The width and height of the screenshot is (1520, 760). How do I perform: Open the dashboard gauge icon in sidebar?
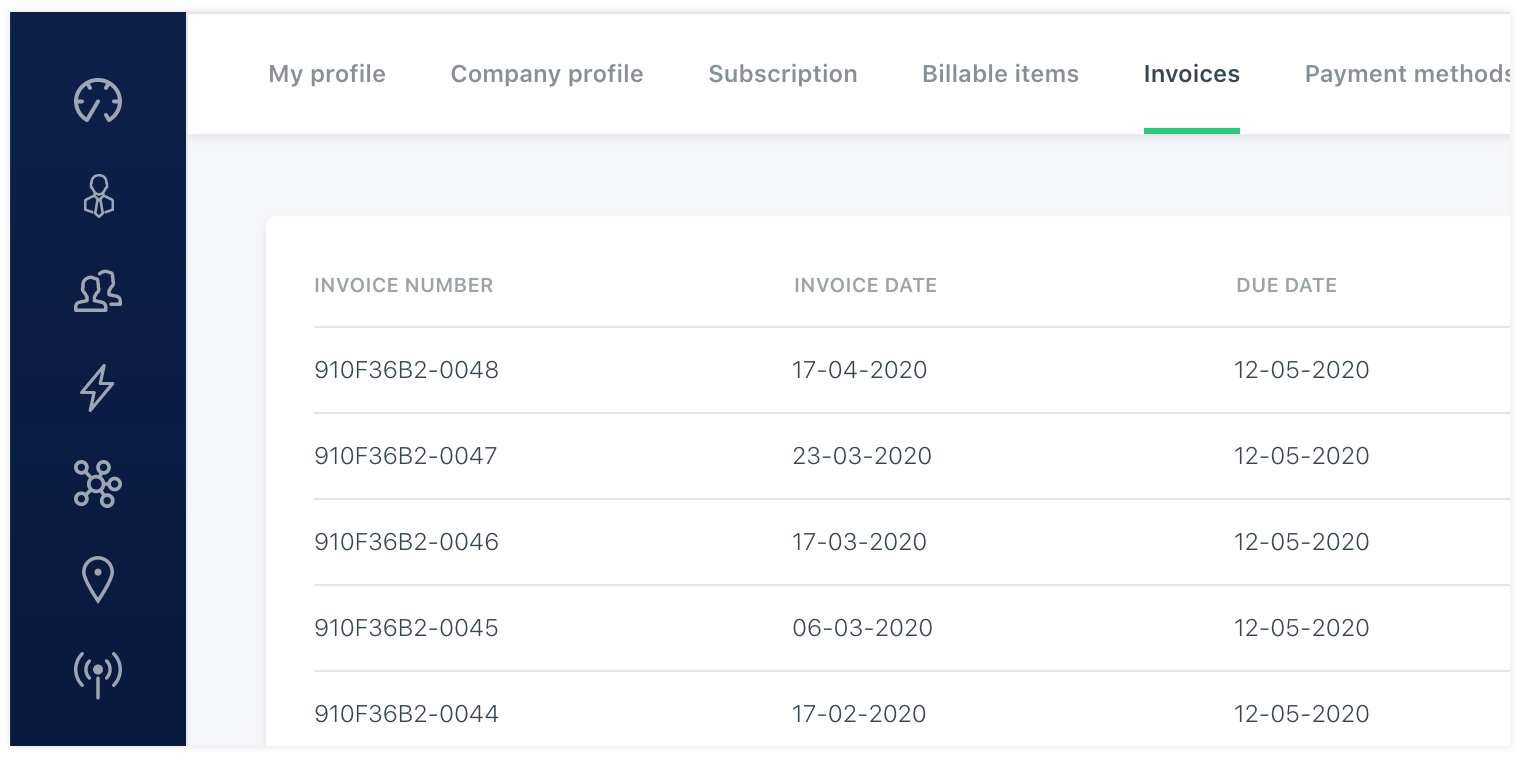pos(98,100)
